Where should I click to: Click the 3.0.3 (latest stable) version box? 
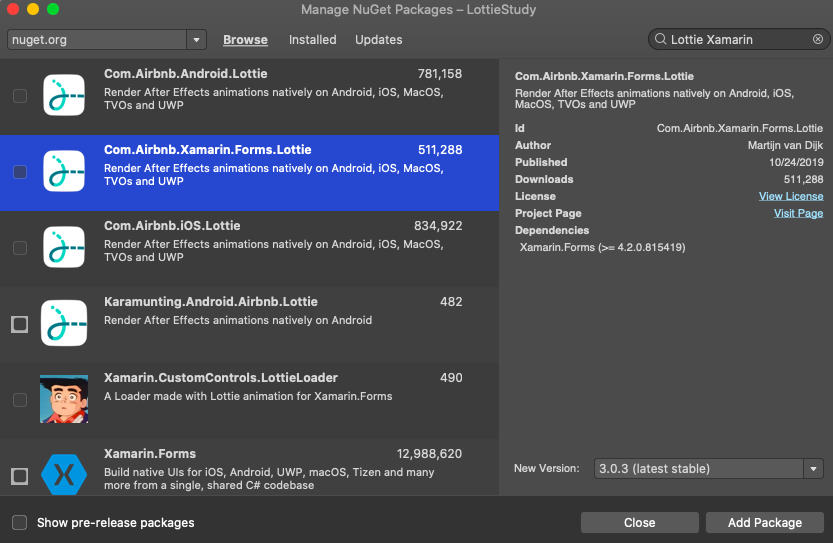[x=699, y=469]
